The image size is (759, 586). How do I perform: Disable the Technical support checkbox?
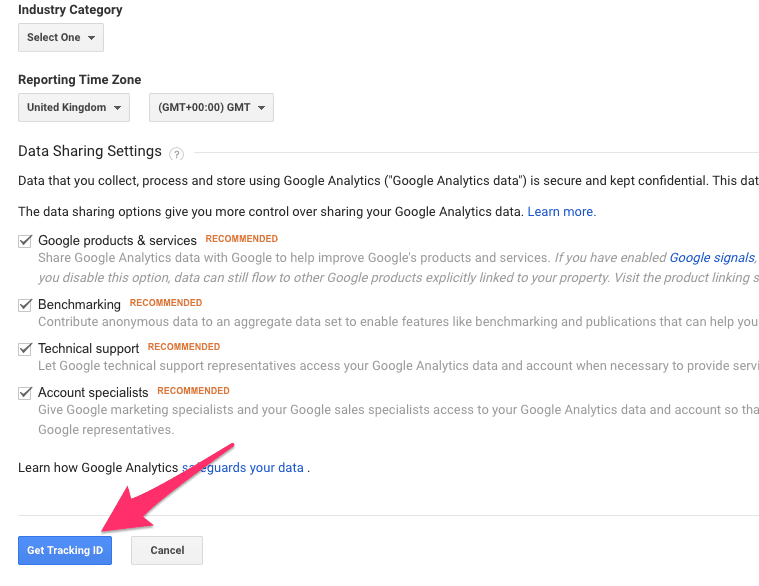pyautogui.click(x=26, y=349)
